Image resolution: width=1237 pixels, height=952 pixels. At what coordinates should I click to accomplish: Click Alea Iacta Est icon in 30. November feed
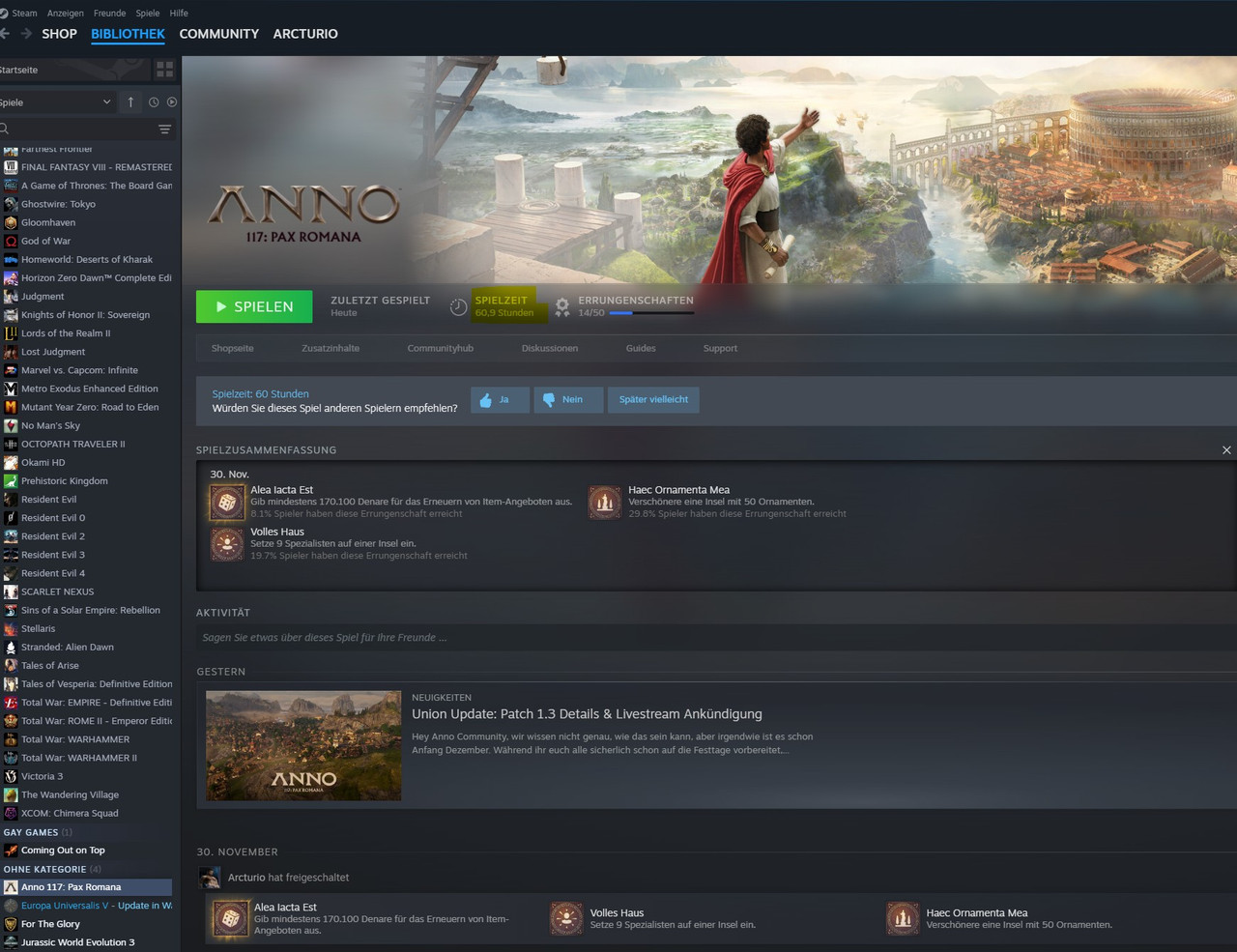[x=230, y=918]
